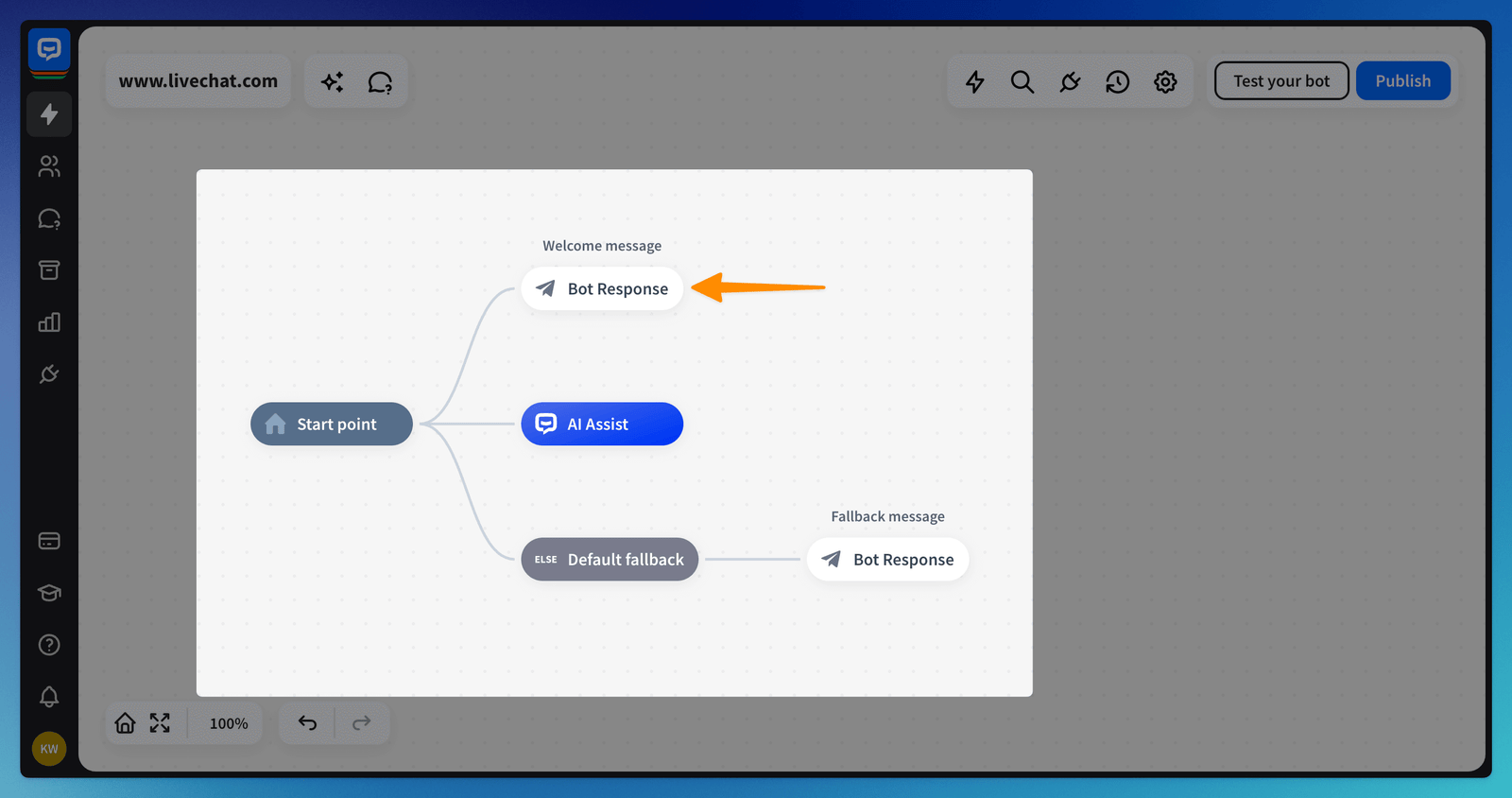This screenshot has height=798, width=1512.
Task: Click the Default fallback node
Action: tap(610, 560)
